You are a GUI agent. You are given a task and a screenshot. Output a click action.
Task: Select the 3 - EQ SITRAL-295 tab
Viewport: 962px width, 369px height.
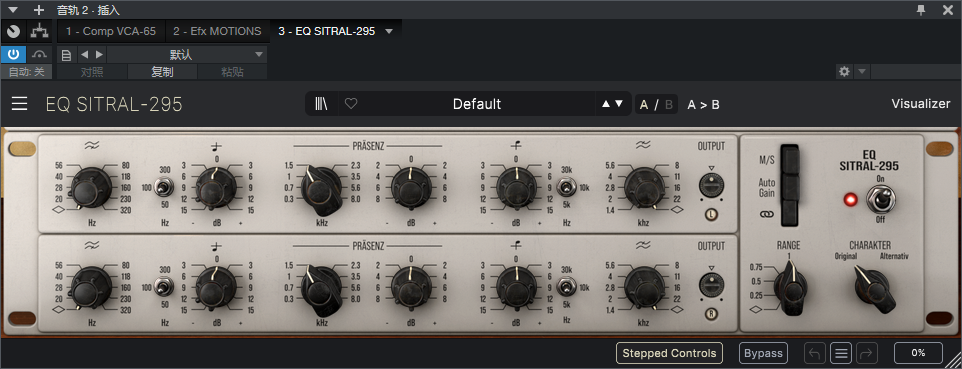(326, 31)
